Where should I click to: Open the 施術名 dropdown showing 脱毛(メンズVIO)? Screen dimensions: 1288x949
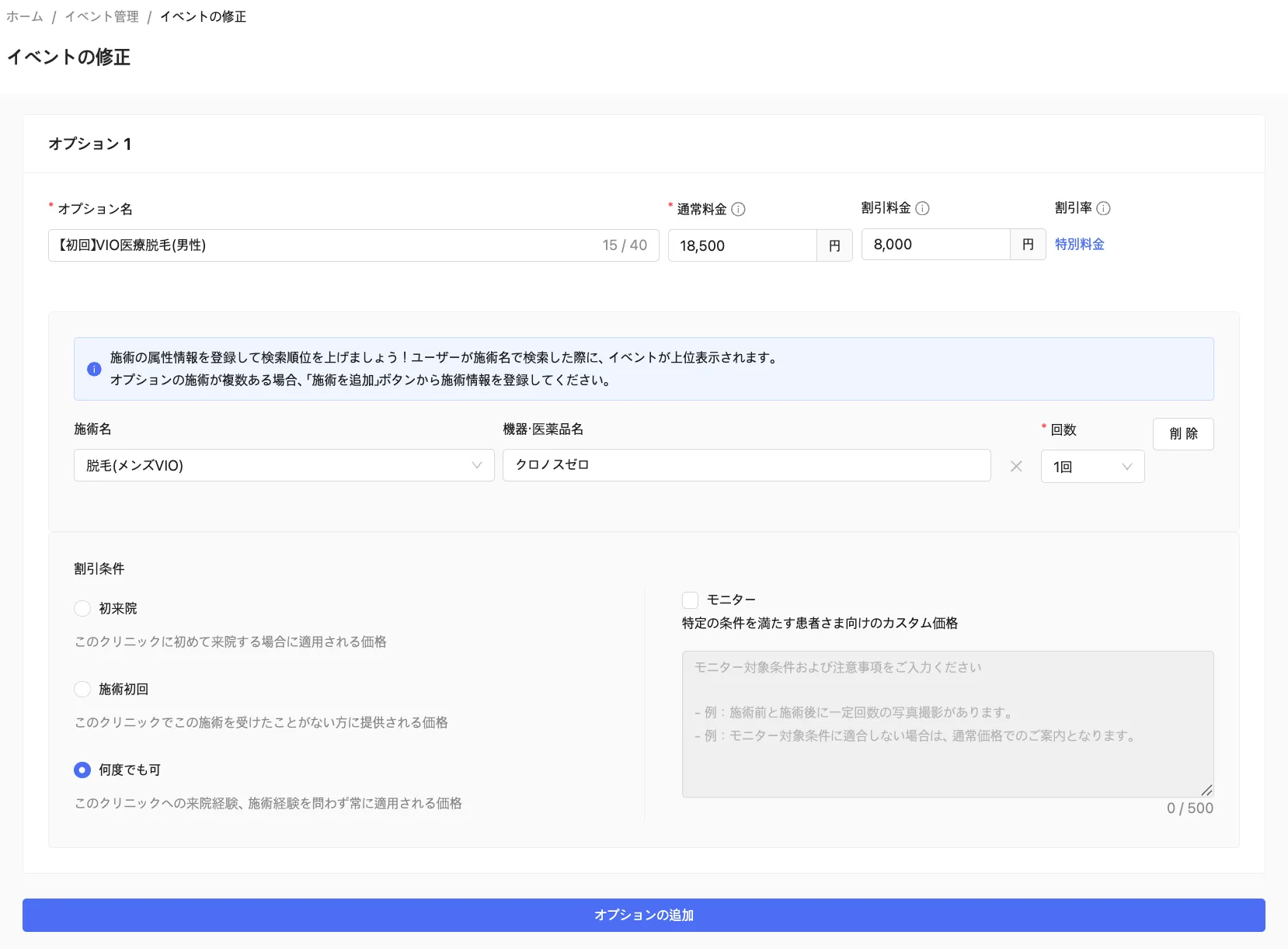pos(284,465)
